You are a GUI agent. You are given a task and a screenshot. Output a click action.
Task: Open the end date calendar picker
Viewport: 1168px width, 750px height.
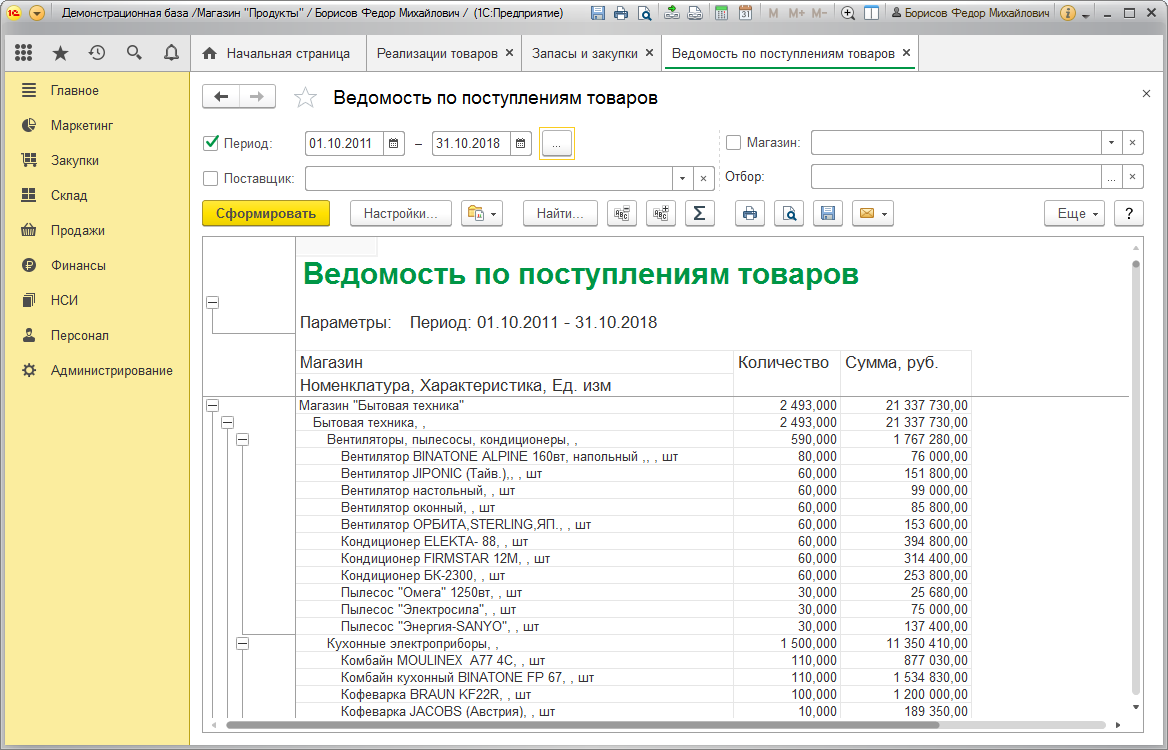click(521, 143)
